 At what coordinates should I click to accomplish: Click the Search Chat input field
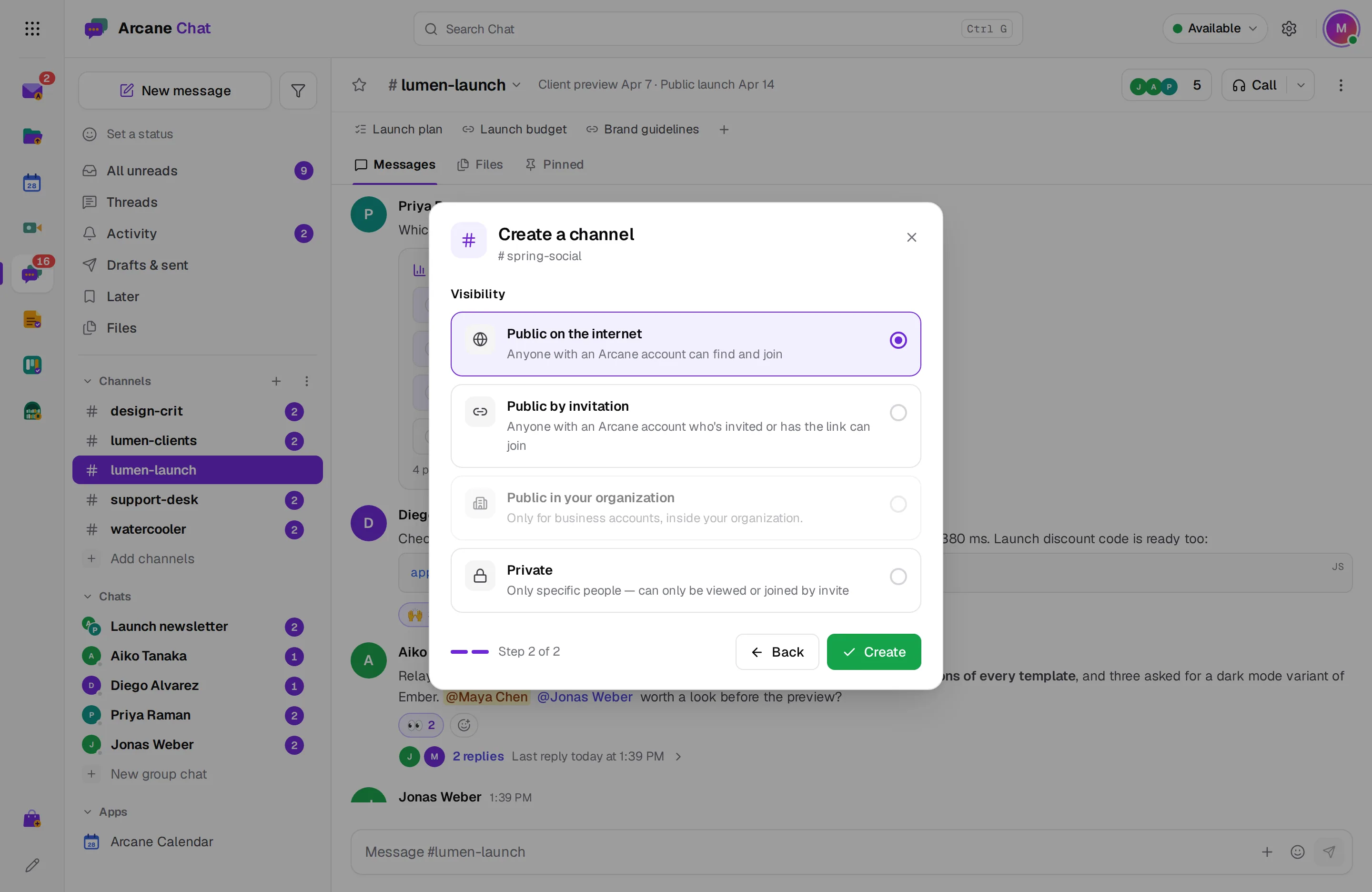(x=718, y=29)
